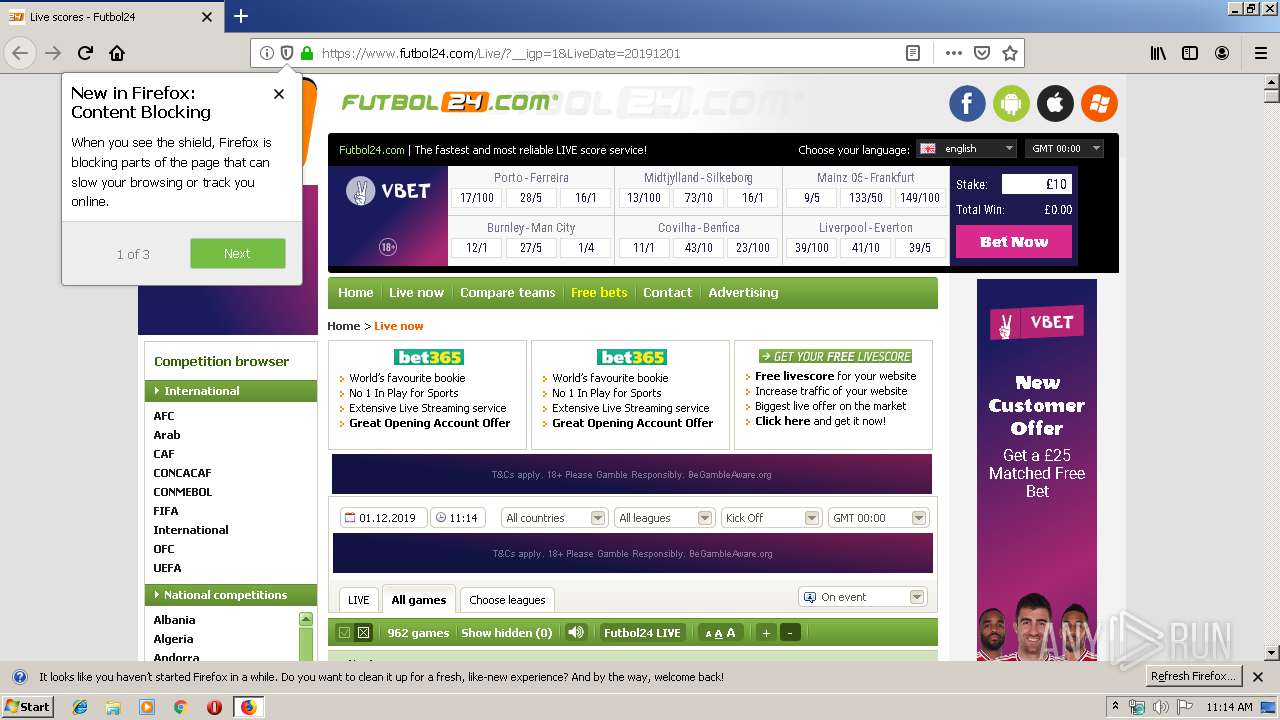This screenshot has width=1280, height=720.
Task: Expand all with the plus button
Action: coord(766,632)
